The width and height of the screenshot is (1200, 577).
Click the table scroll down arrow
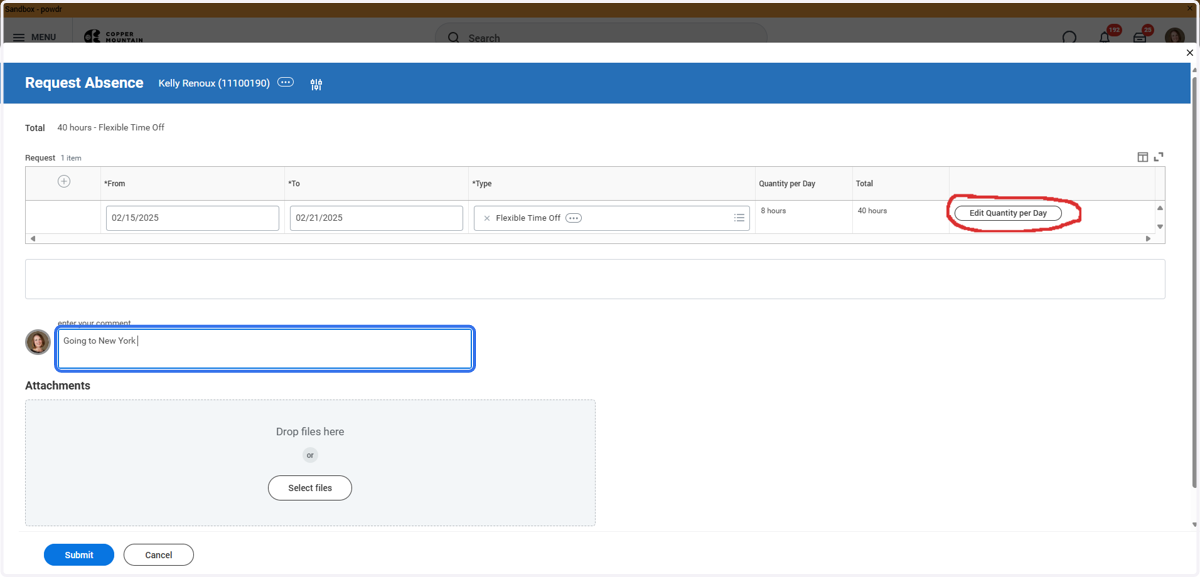tap(1160, 227)
